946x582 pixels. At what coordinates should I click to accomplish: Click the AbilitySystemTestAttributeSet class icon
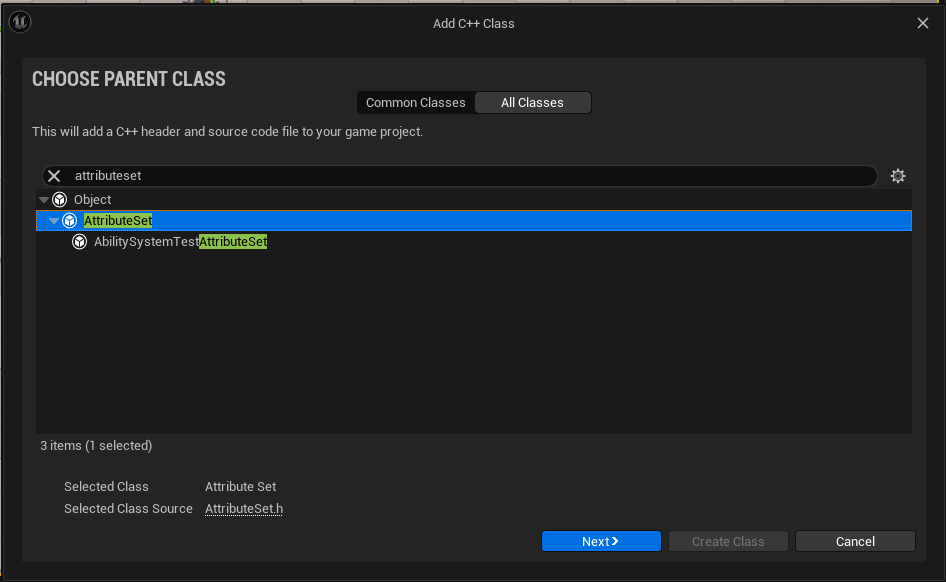point(80,241)
